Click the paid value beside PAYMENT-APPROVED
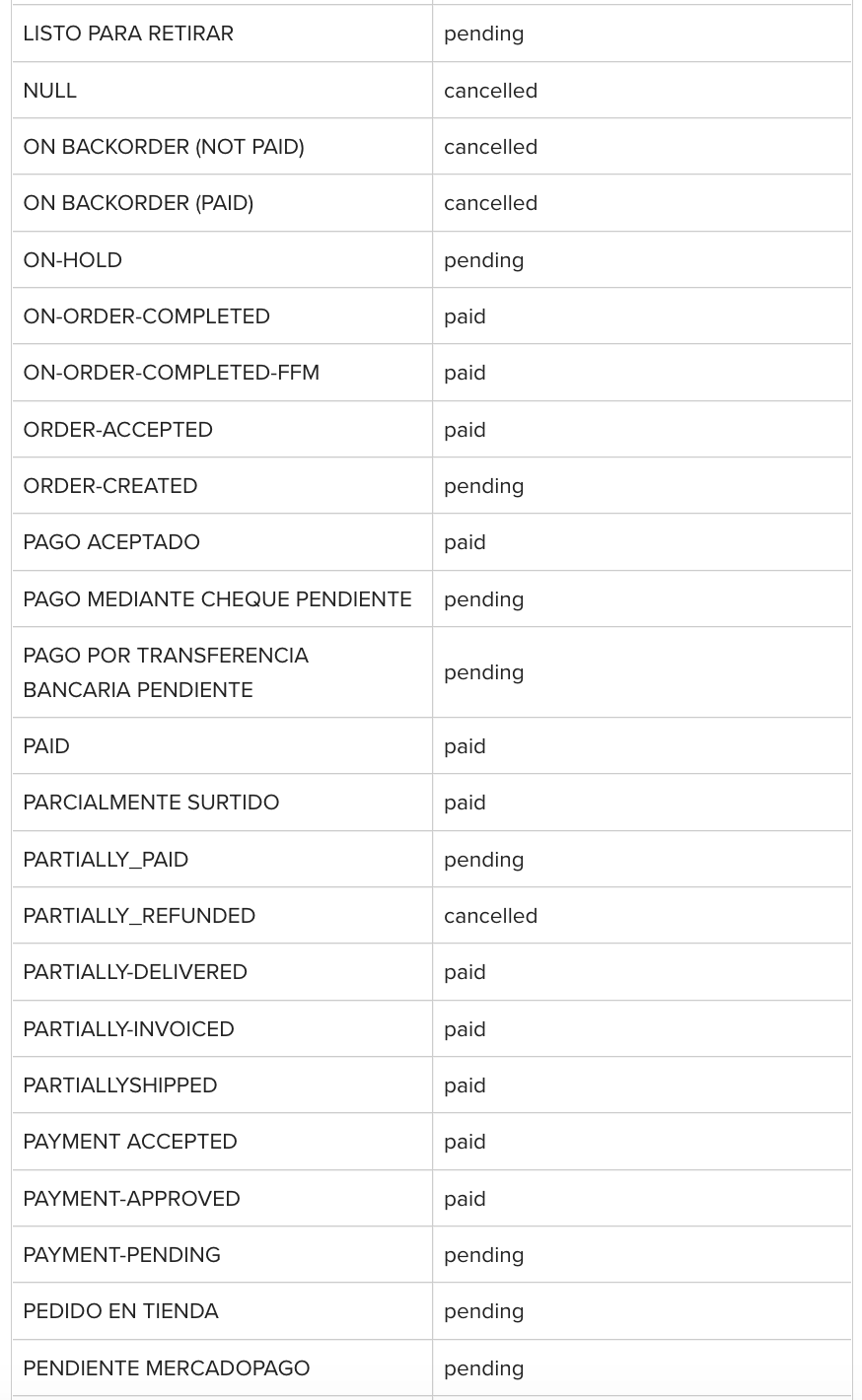The width and height of the screenshot is (862, 1400). pos(465,1200)
